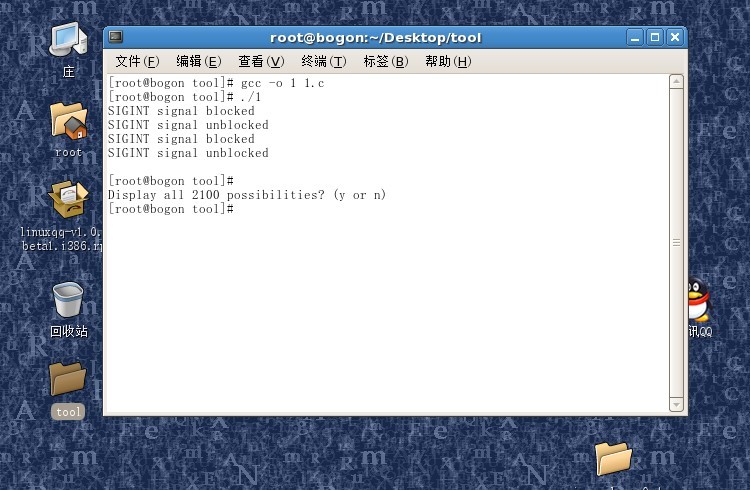Viewport: 750px width, 490px height.
Task: Open the 查看(V) menu
Action: pos(261,61)
